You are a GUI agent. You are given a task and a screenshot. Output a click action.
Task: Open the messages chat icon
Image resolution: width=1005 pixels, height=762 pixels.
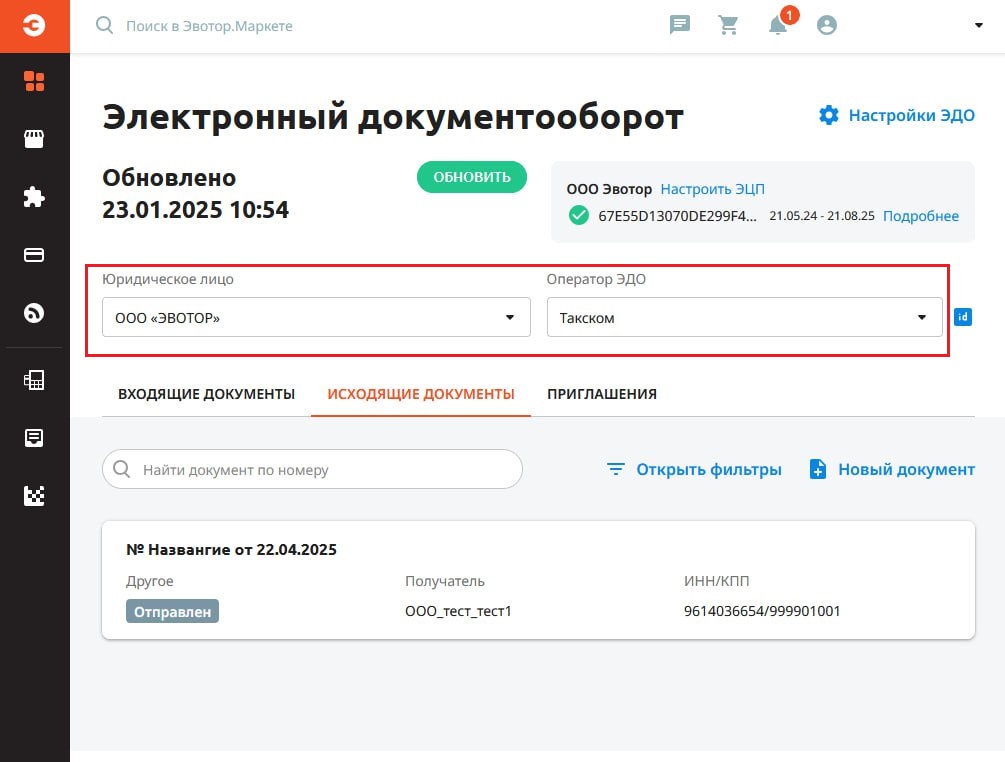(679, 25)
